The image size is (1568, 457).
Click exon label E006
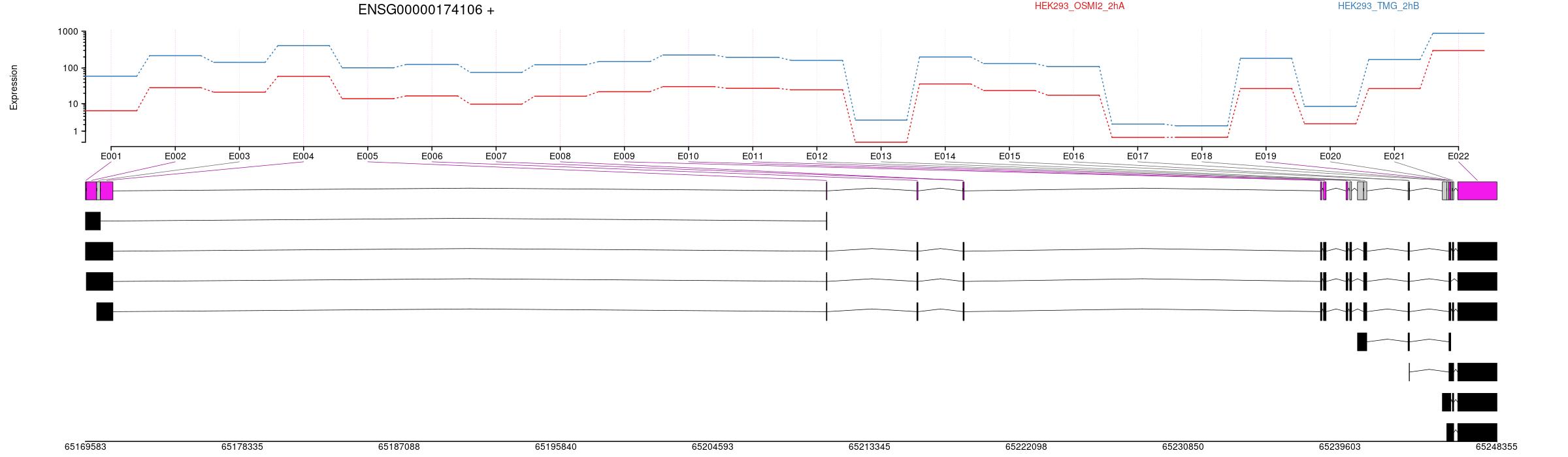pos(432,156)
